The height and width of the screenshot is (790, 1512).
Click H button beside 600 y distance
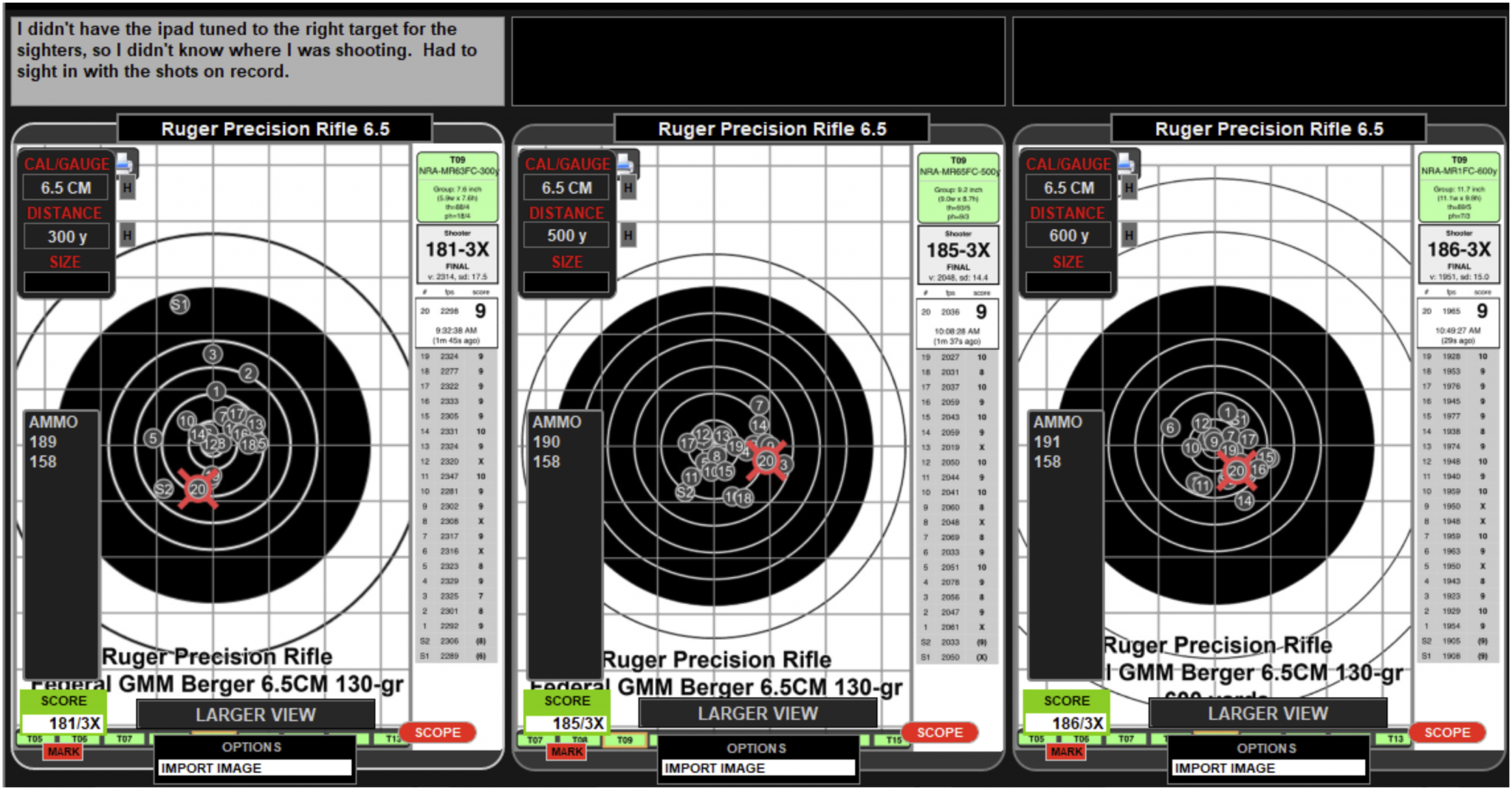[1129, 236]
